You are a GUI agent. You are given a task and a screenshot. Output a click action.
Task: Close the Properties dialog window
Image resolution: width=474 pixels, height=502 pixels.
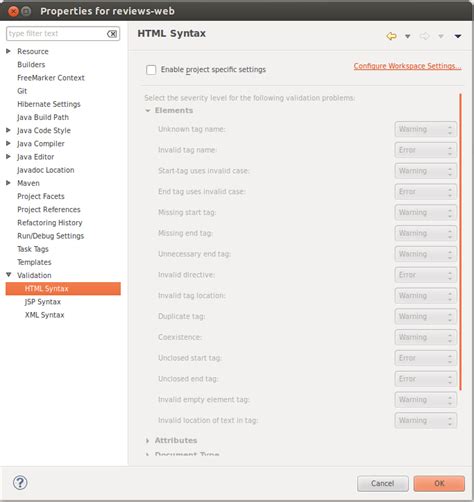(13, 12)
